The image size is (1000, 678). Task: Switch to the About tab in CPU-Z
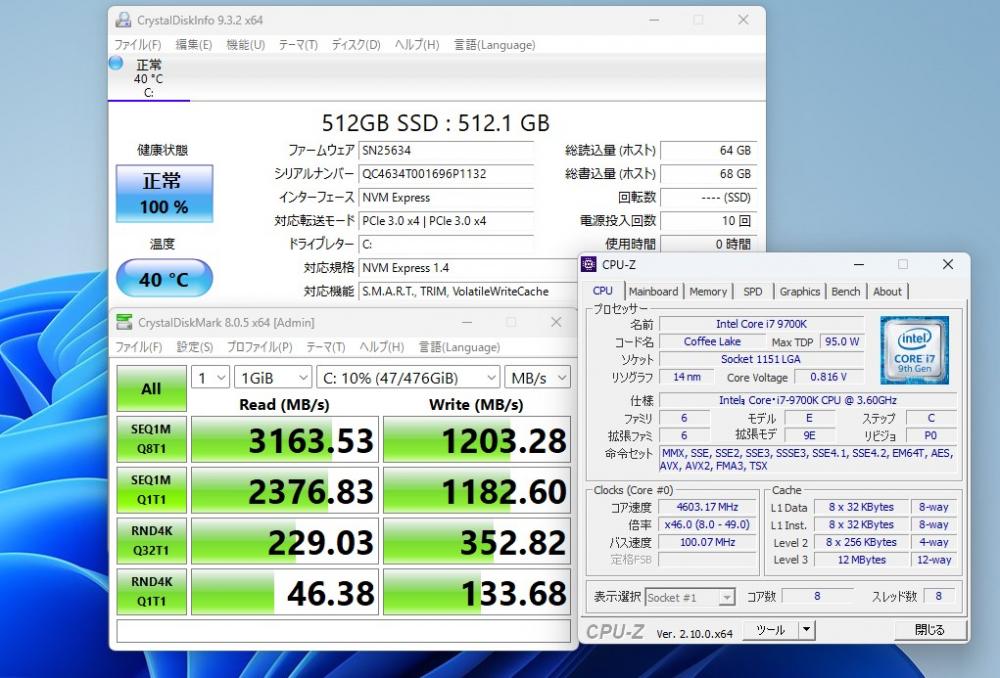[887, 291]
